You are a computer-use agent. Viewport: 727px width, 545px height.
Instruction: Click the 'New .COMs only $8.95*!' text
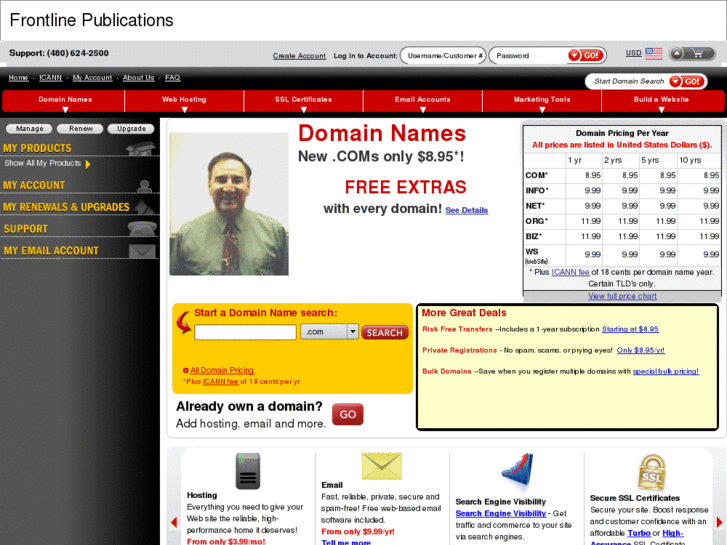pos(381,156)
